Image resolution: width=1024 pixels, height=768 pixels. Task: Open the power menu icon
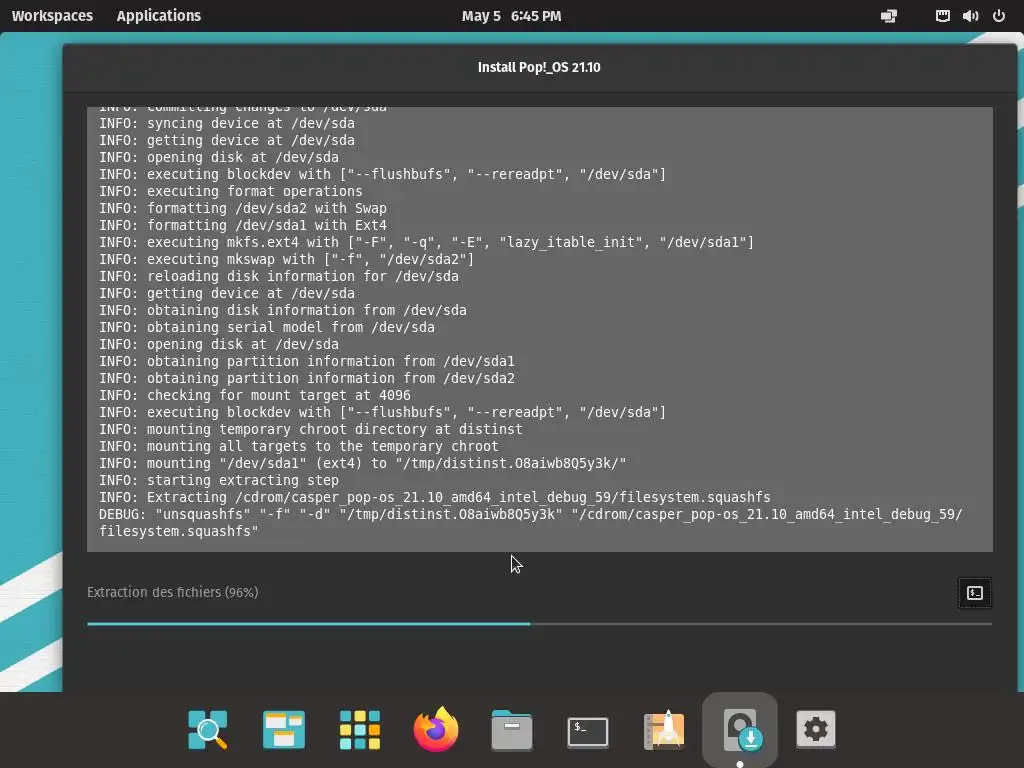[x=999, y=16]
